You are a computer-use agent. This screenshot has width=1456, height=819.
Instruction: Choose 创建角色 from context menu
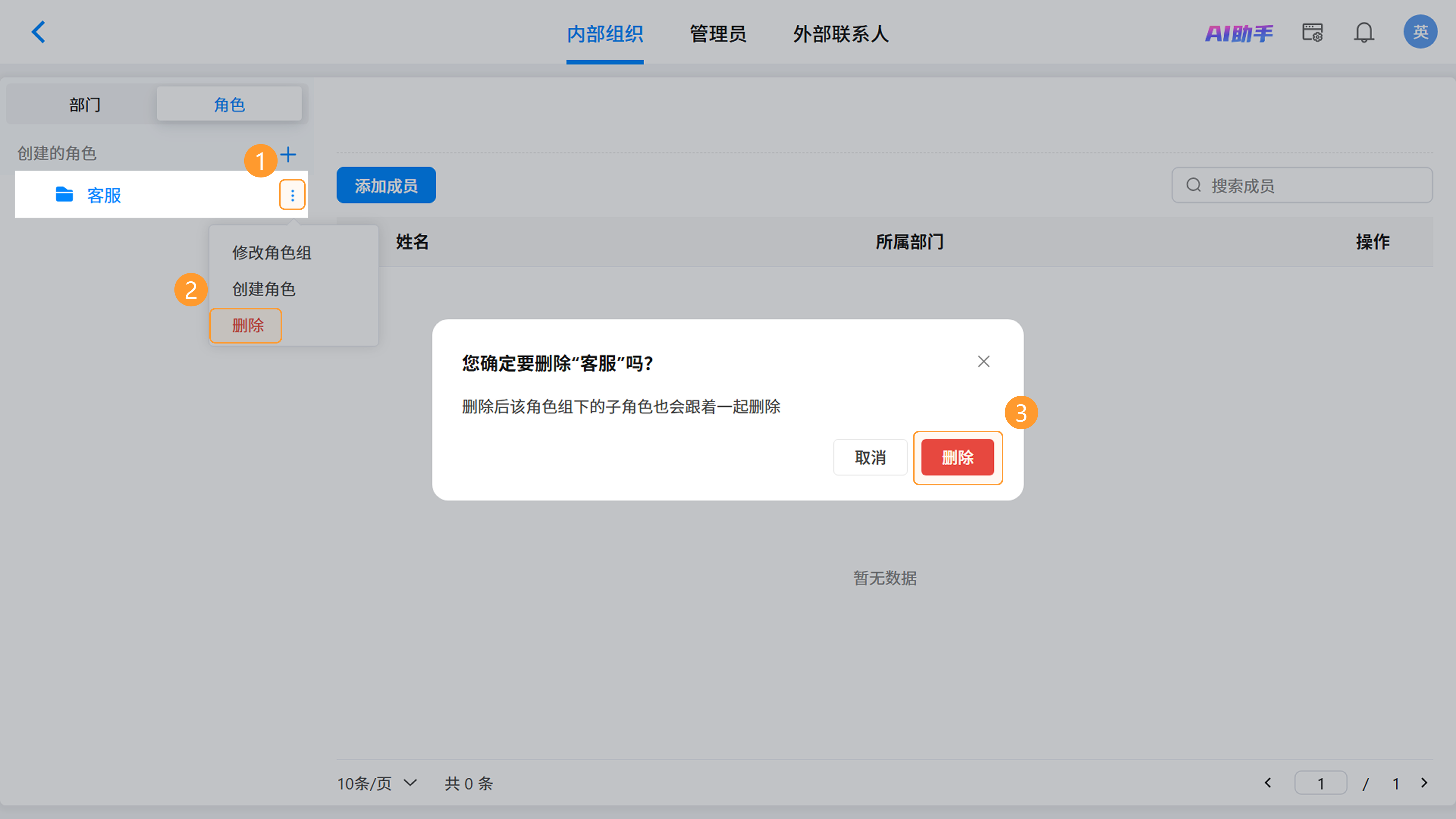[x=264, y=289]
